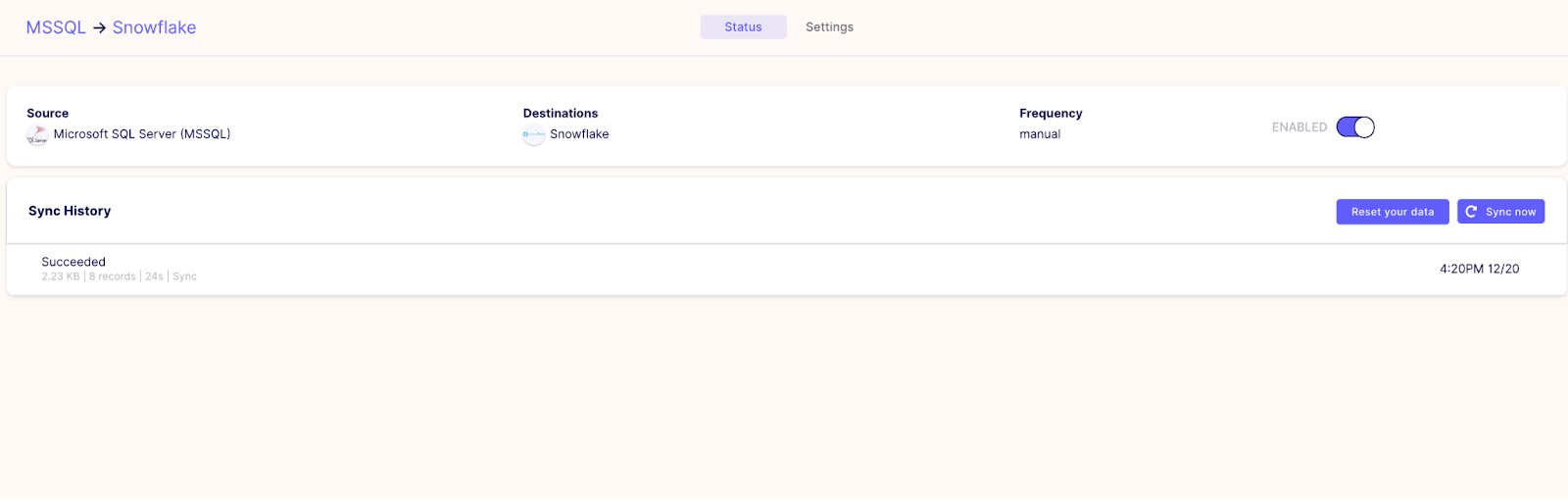Viewport: 1568px width, 499px height.
Task: Start a sync with Sync now
Action: (x=1500, y=212)
